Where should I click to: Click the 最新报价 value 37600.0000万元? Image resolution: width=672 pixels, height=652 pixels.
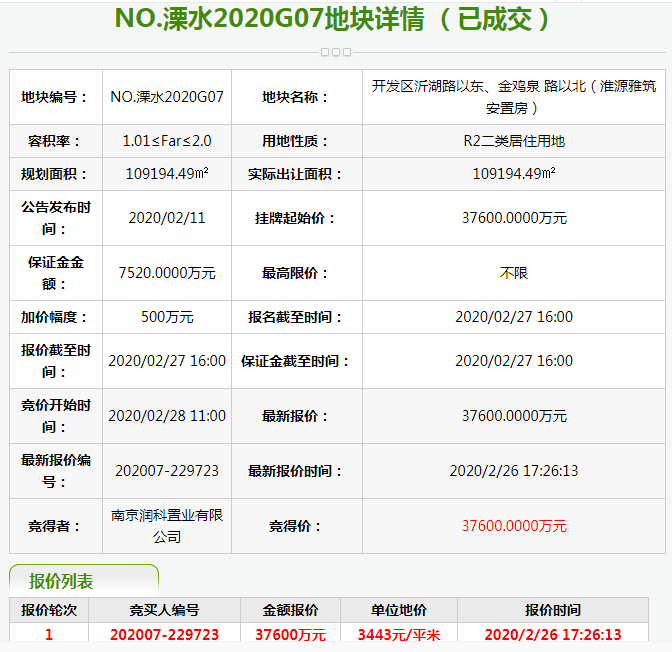click(x=514, y=416)
